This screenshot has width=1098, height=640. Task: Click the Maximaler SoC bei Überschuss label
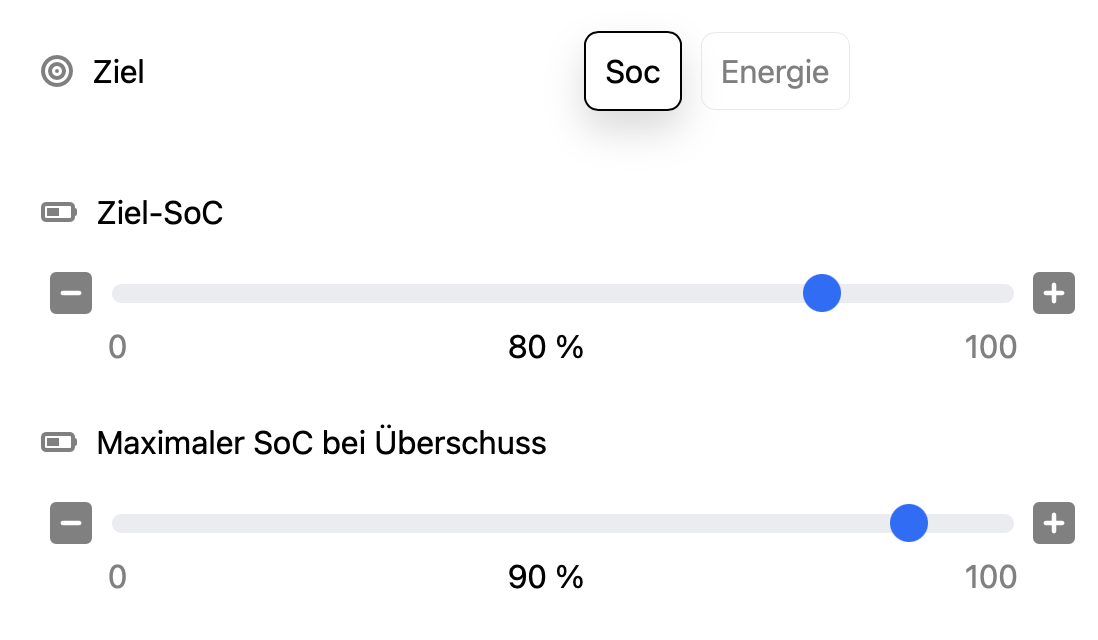coord(321,442)
